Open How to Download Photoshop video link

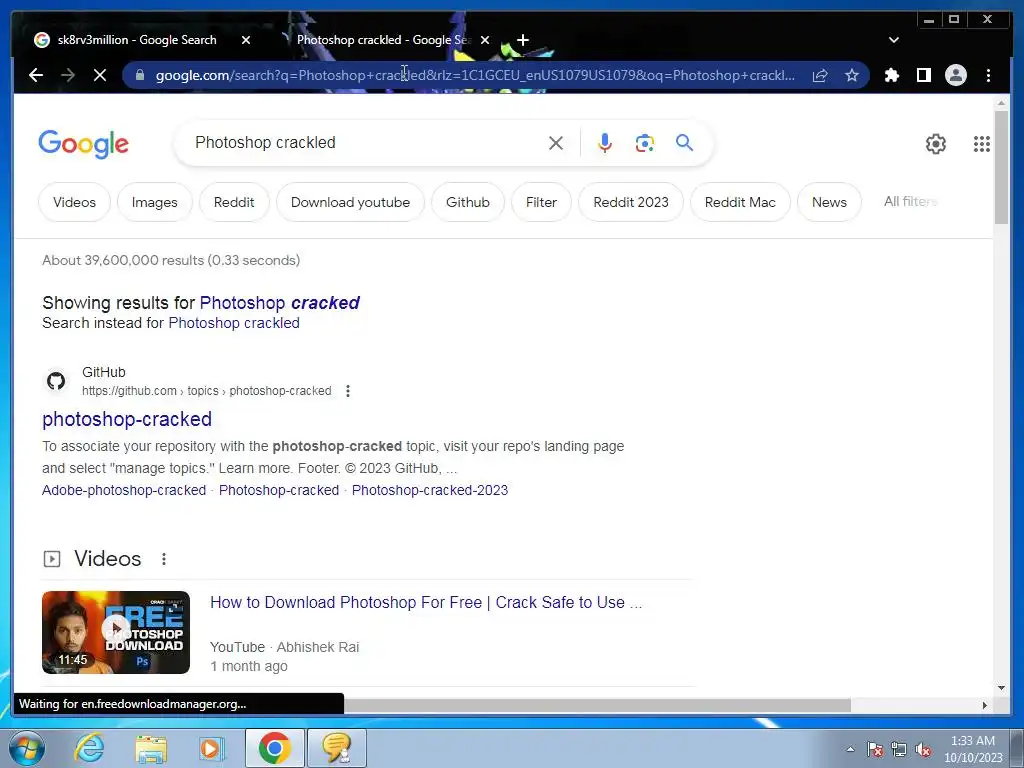426,602
